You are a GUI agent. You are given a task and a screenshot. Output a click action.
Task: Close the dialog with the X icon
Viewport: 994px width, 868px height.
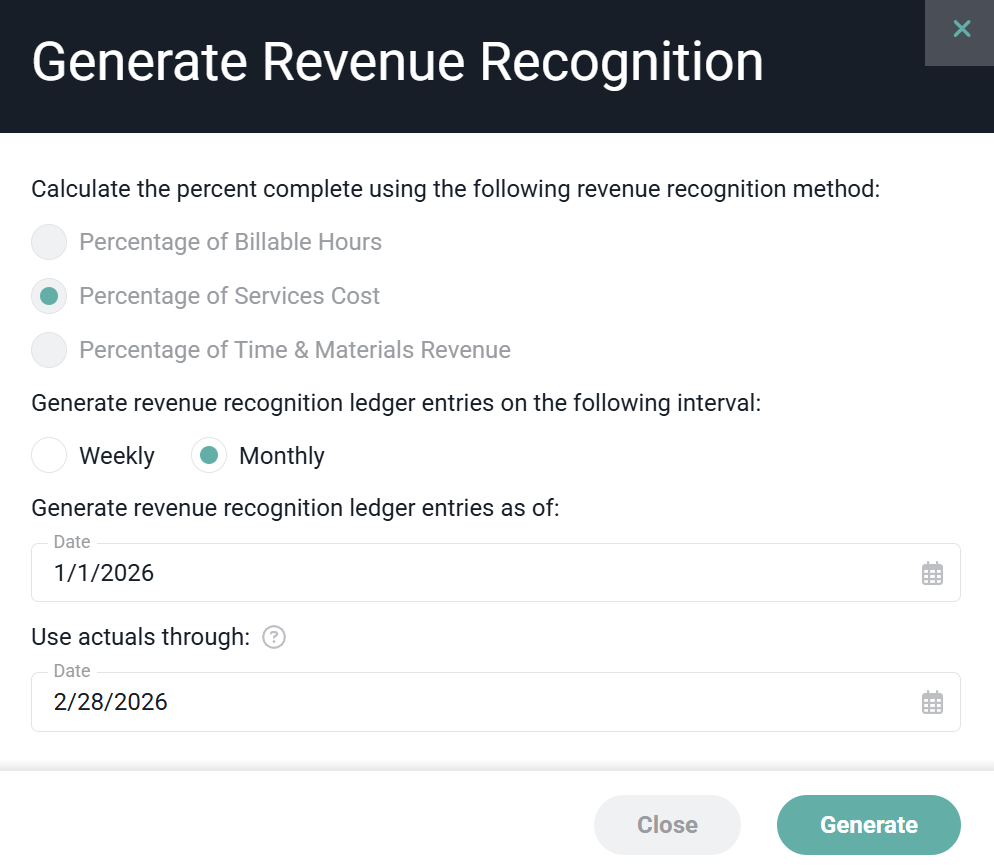[961, 29]
